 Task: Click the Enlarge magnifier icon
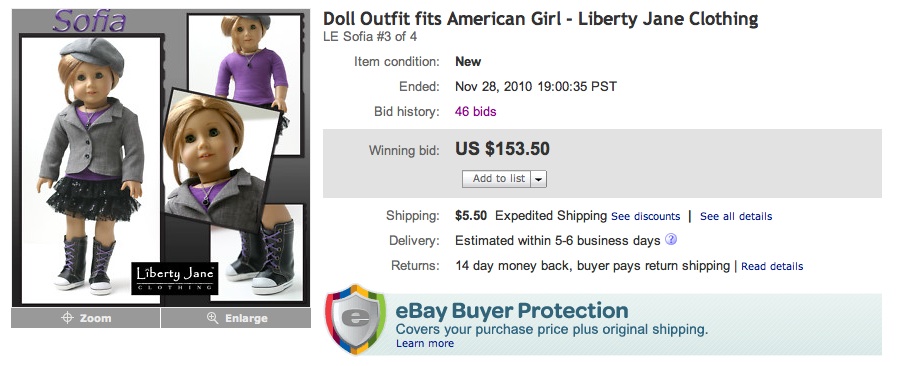pos(213,318)
